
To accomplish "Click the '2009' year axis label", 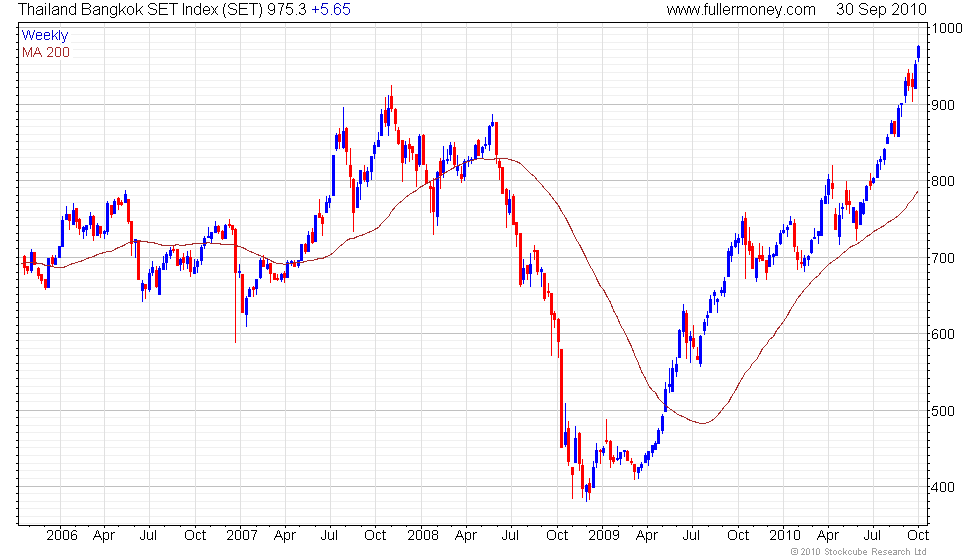I will click(x=604, y=535).
